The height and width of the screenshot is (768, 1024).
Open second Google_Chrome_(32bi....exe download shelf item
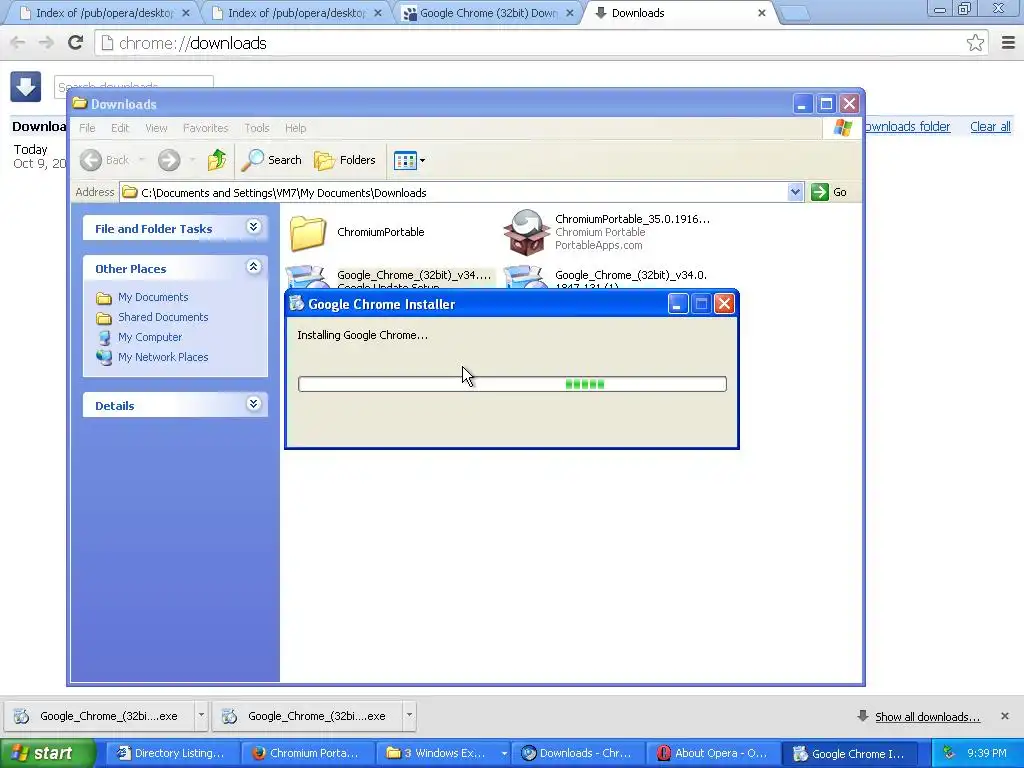click(x=307, y=716)
